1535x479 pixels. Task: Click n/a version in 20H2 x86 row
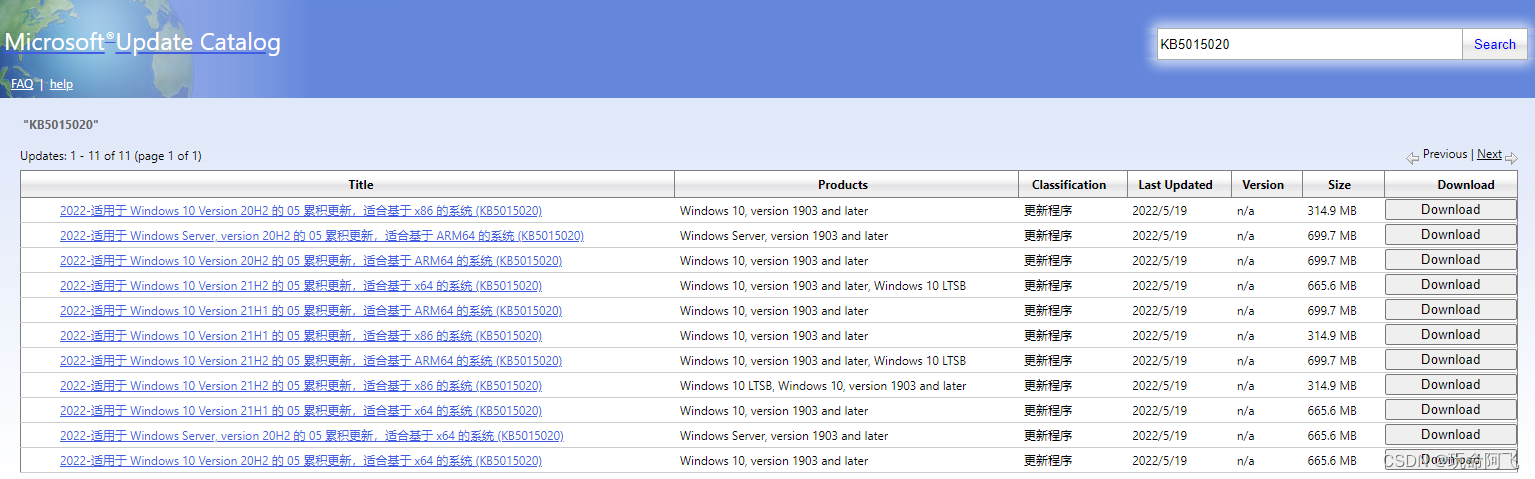coord(1245,211)
